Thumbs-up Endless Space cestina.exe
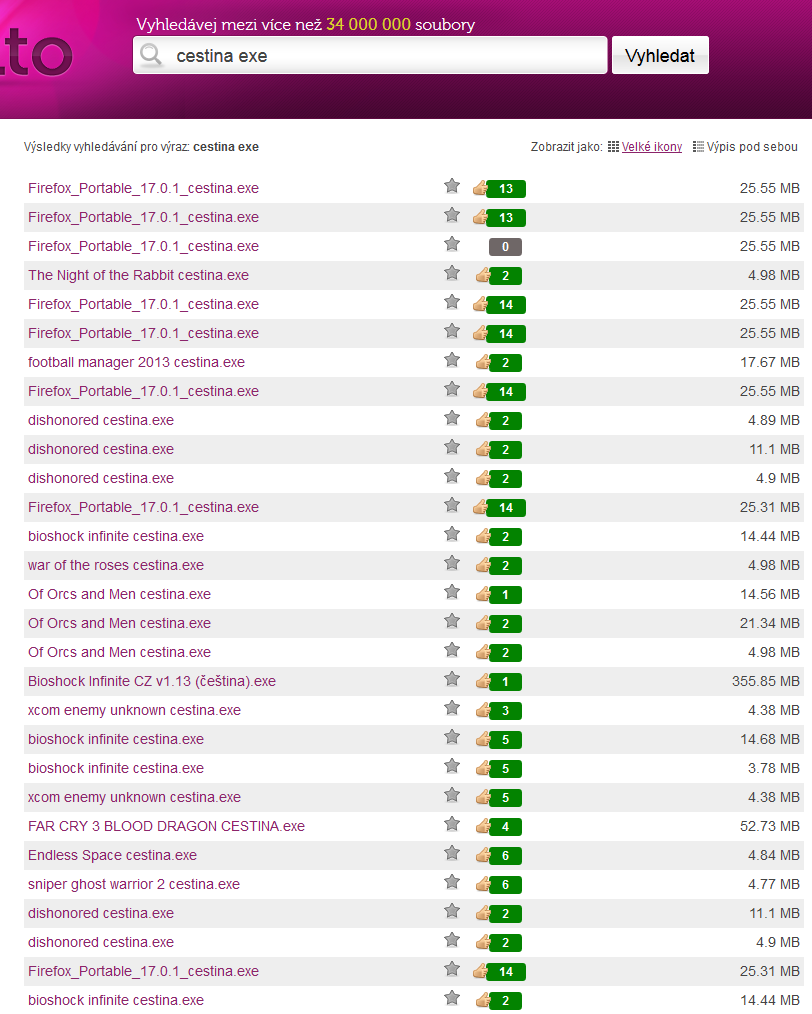812x1014 pixels. (483, 855)
